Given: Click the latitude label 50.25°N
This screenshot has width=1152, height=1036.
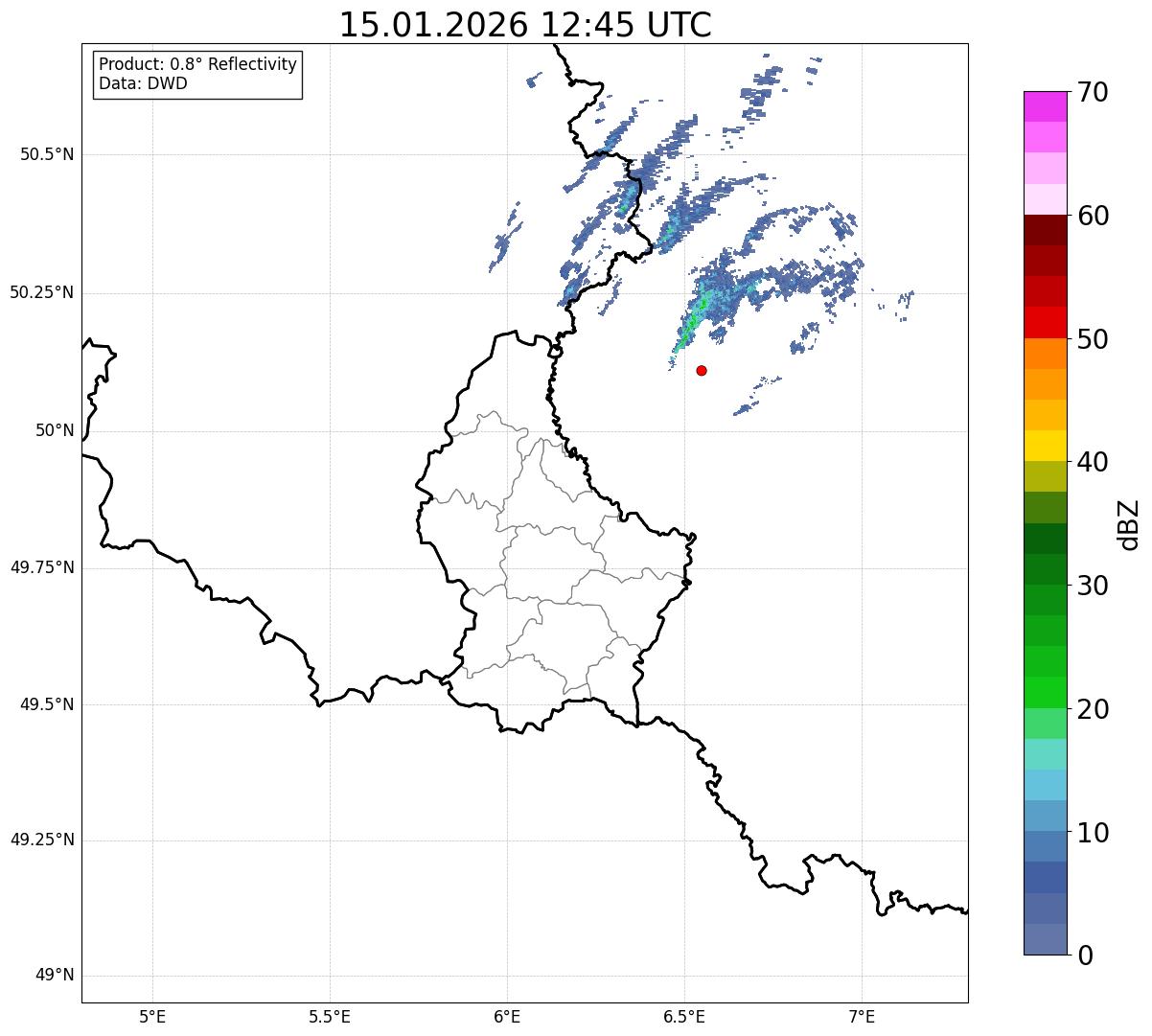Looking at the screenshot, I should (x=42, y=292).
